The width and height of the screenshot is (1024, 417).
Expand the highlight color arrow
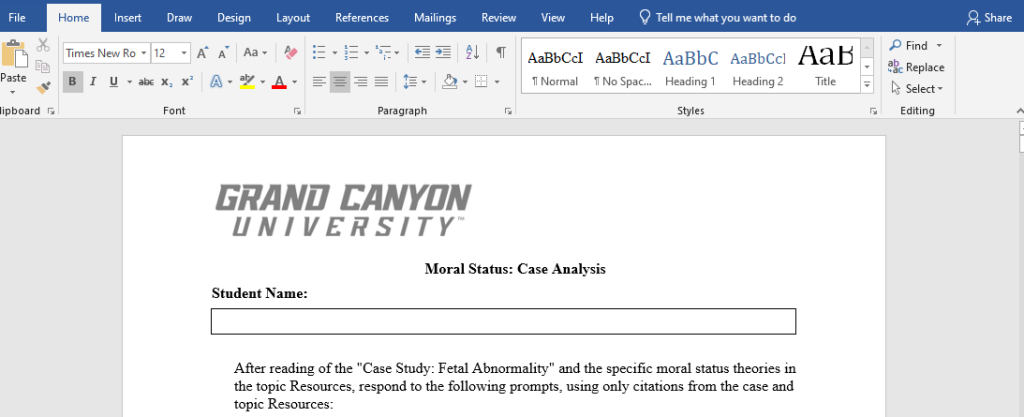click(263, 82)
